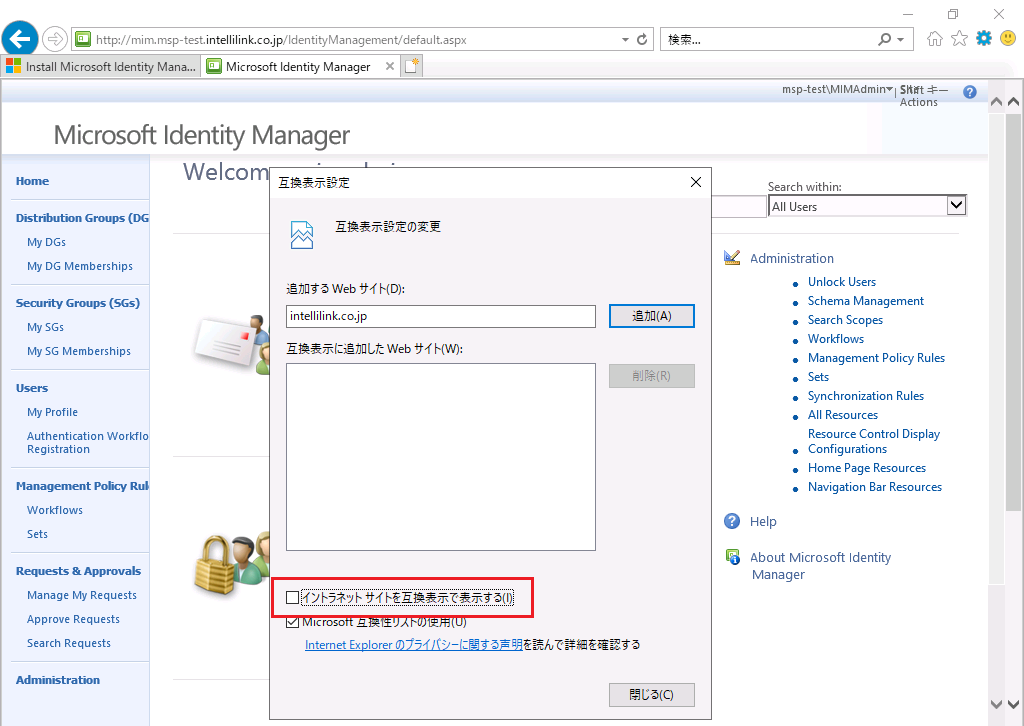Click the browser forward arrow button
1024x726 pixels.
[x=55, y=39]
